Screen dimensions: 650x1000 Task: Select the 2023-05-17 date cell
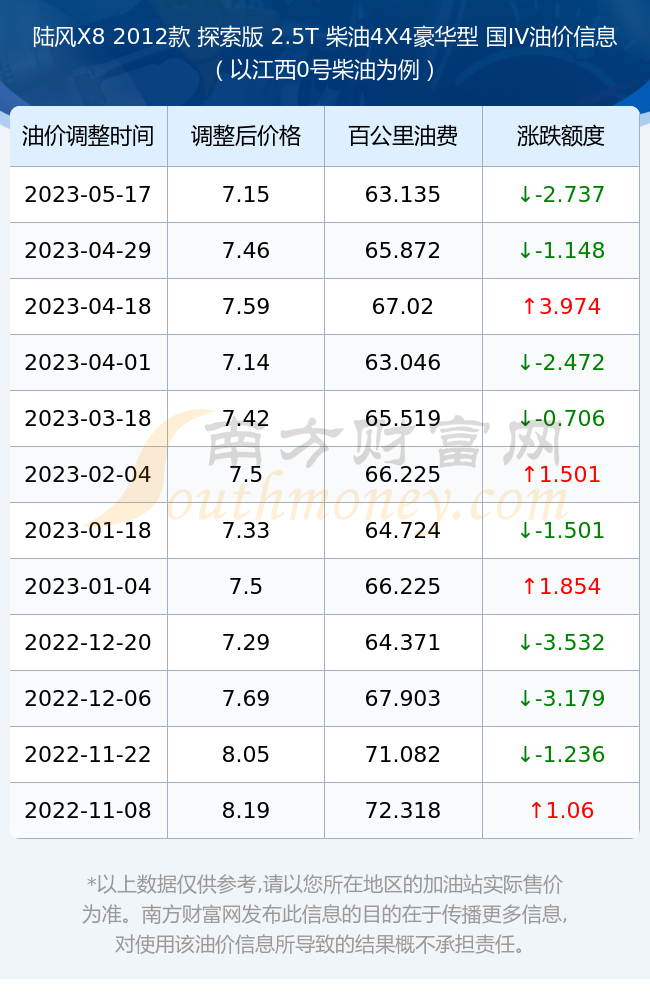[x=88, y=195]
